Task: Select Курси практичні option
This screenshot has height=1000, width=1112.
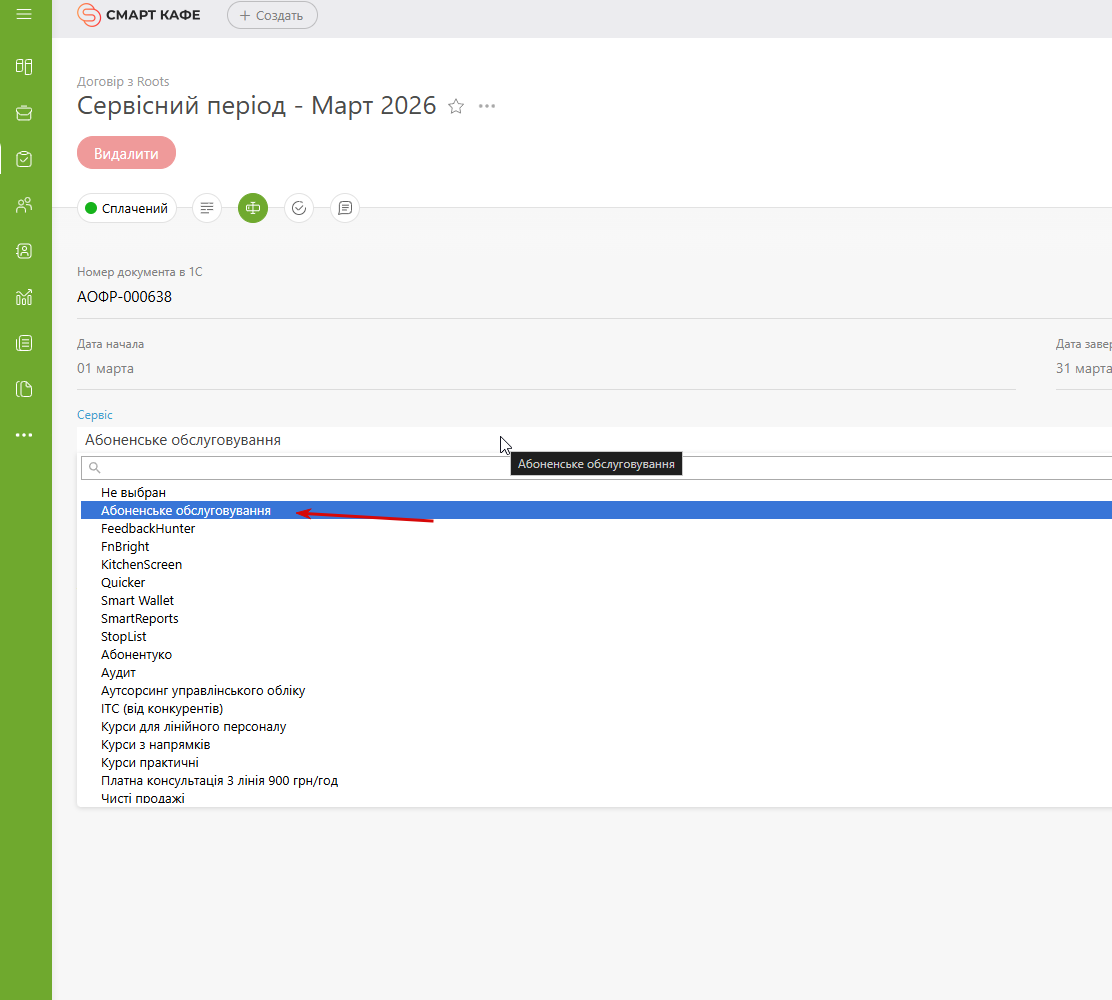Action: (596, 762)
